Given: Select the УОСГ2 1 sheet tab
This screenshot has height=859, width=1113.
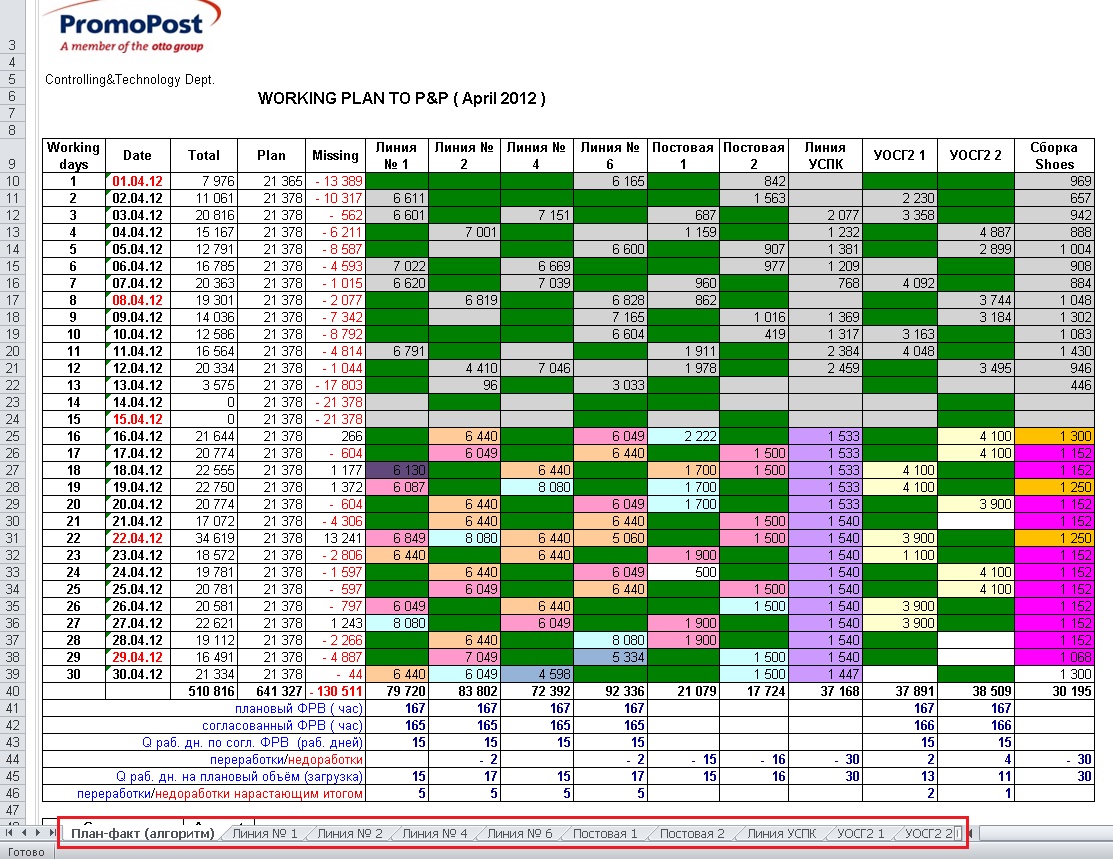Looking at the screenshot, I should click(x=861, y=833).
